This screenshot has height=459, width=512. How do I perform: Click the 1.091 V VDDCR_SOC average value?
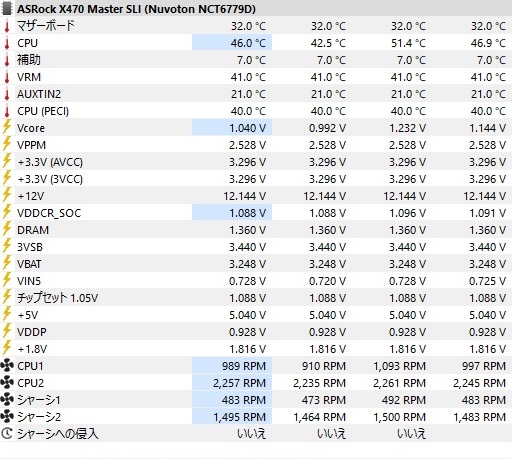pos(487,213)
